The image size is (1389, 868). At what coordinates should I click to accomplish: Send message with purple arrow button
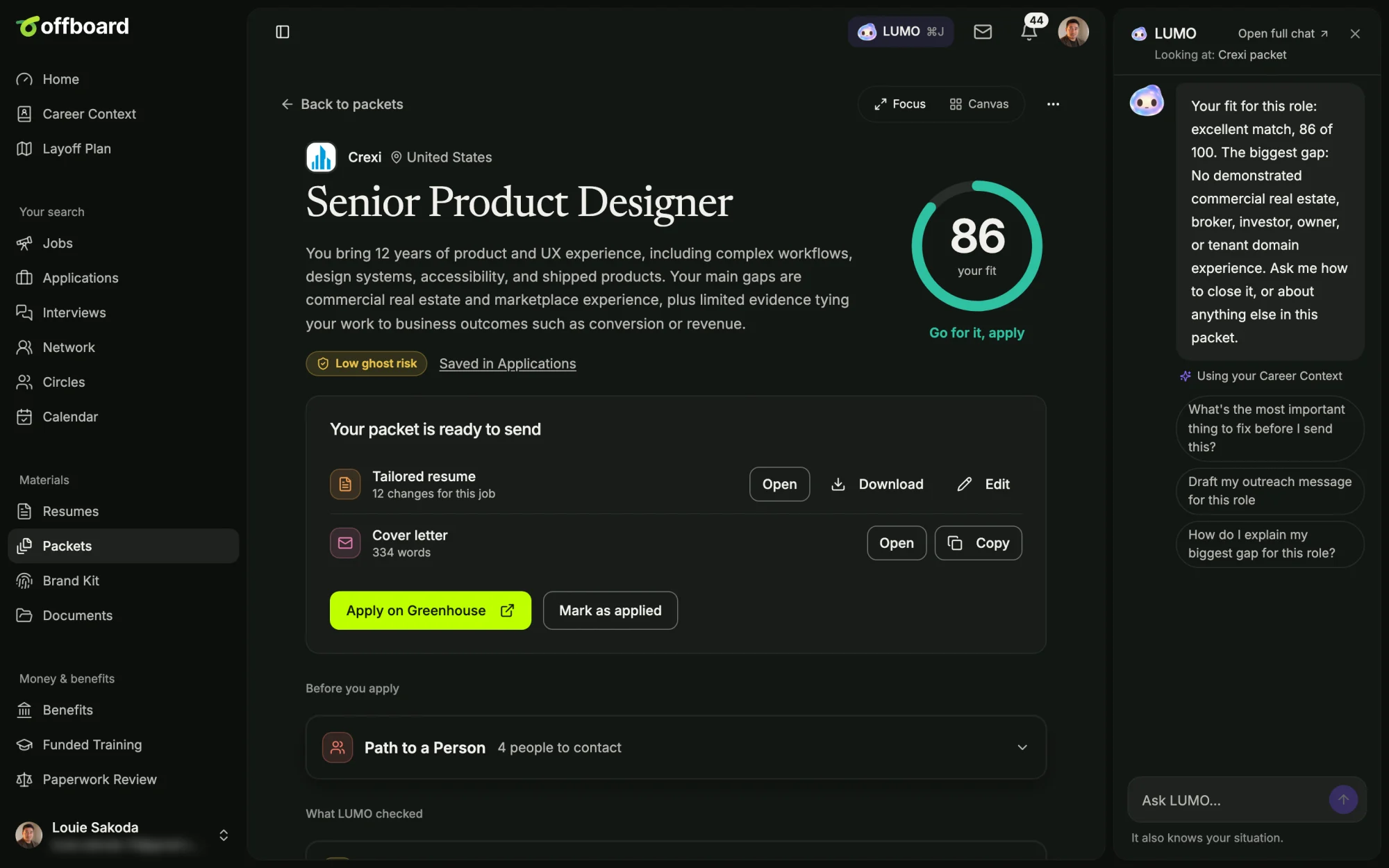click(x=1343, y=800)
